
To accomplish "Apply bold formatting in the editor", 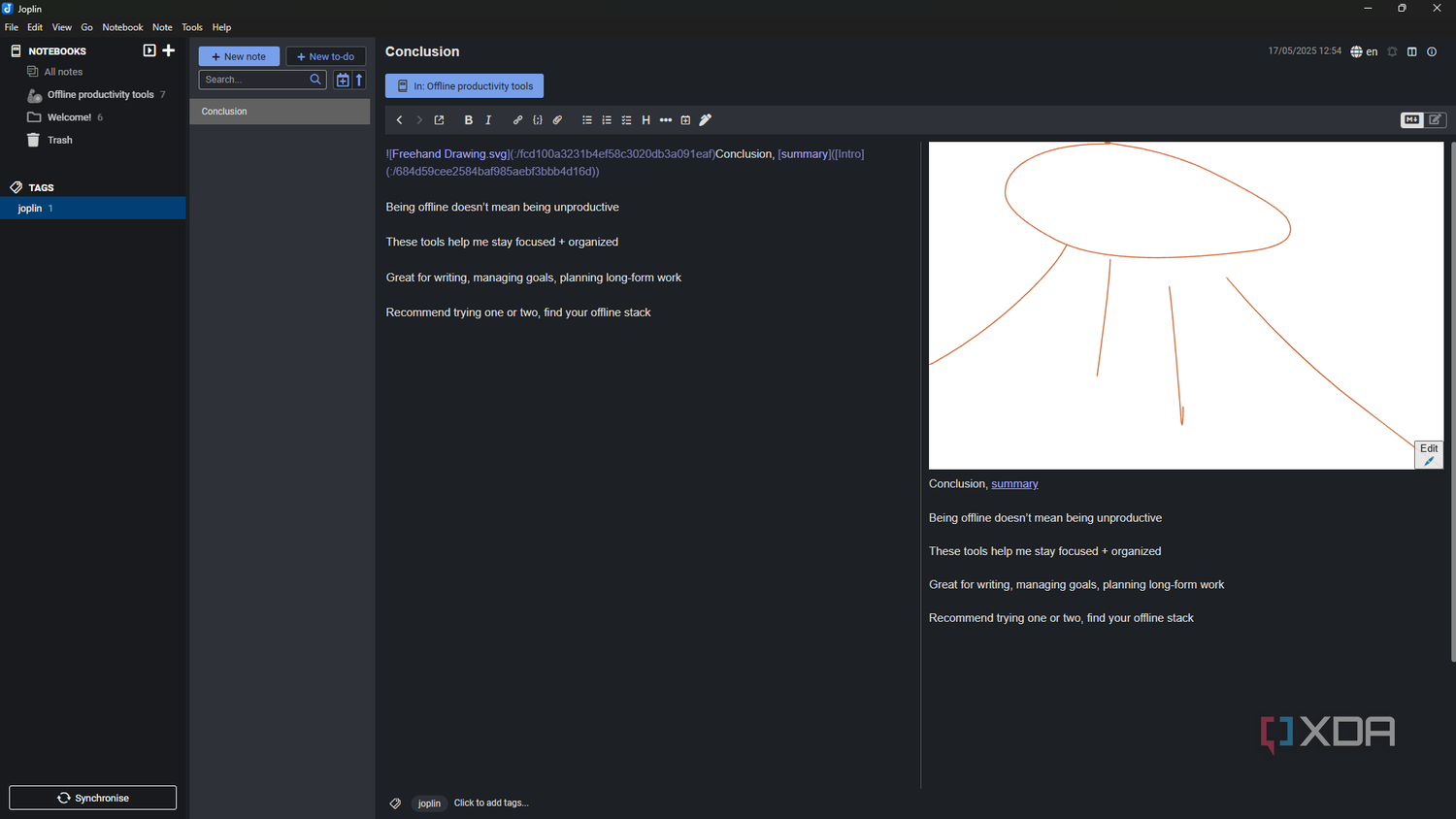I will [468, 120].
